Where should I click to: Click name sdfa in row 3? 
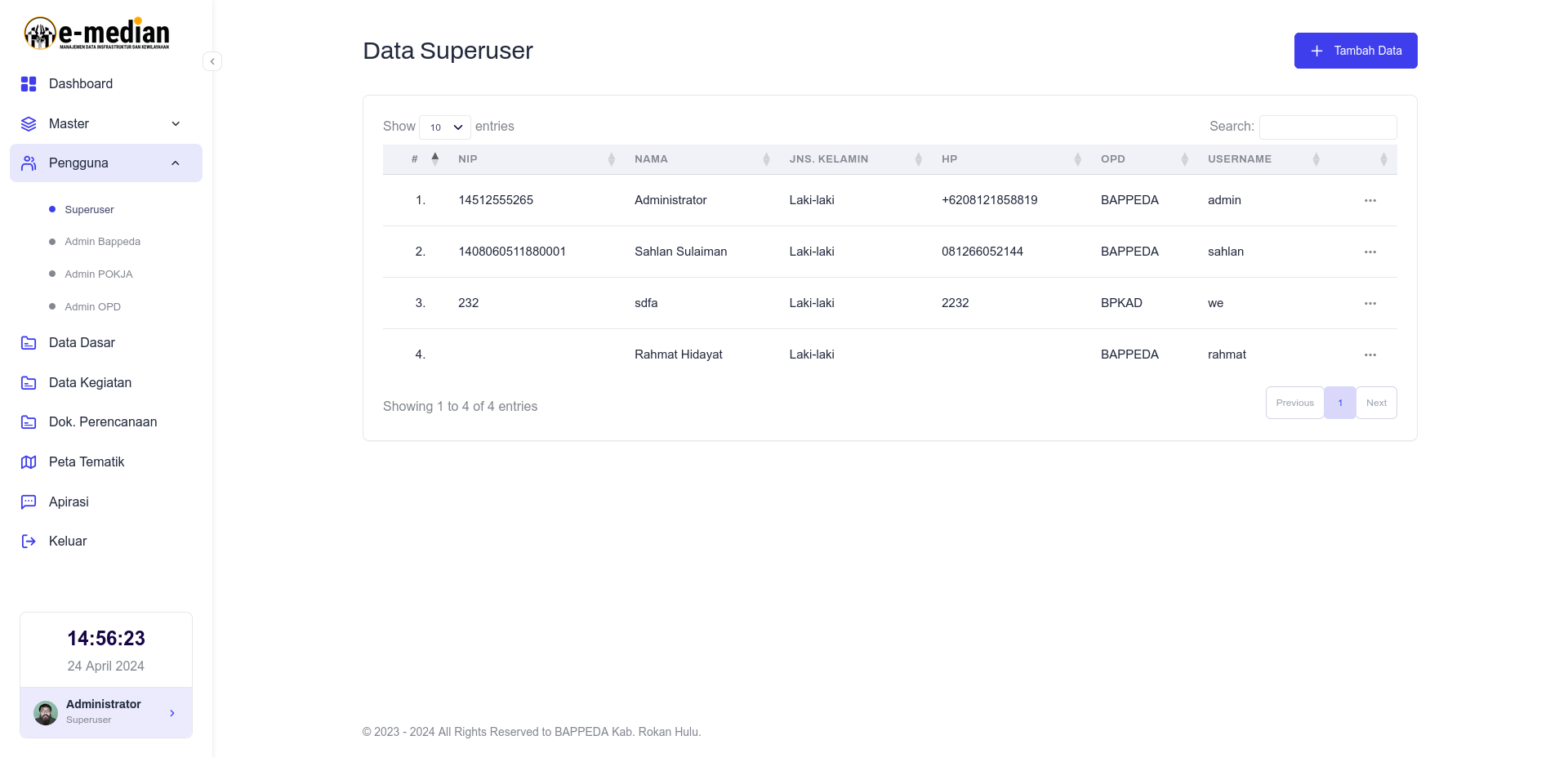[x=646, y=303]
